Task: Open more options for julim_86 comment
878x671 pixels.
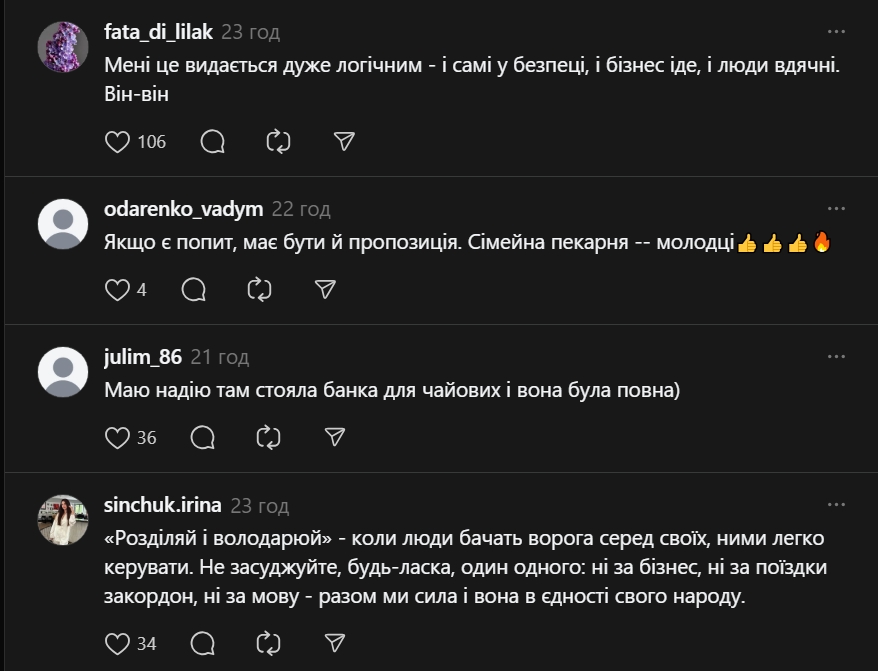Action: point(836,356)
